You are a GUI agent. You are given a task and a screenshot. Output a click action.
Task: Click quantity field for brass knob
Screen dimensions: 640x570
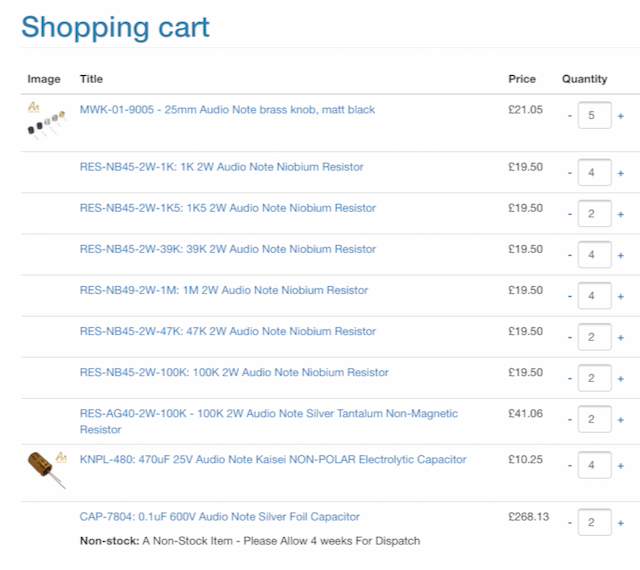click(x=594, y=115)
